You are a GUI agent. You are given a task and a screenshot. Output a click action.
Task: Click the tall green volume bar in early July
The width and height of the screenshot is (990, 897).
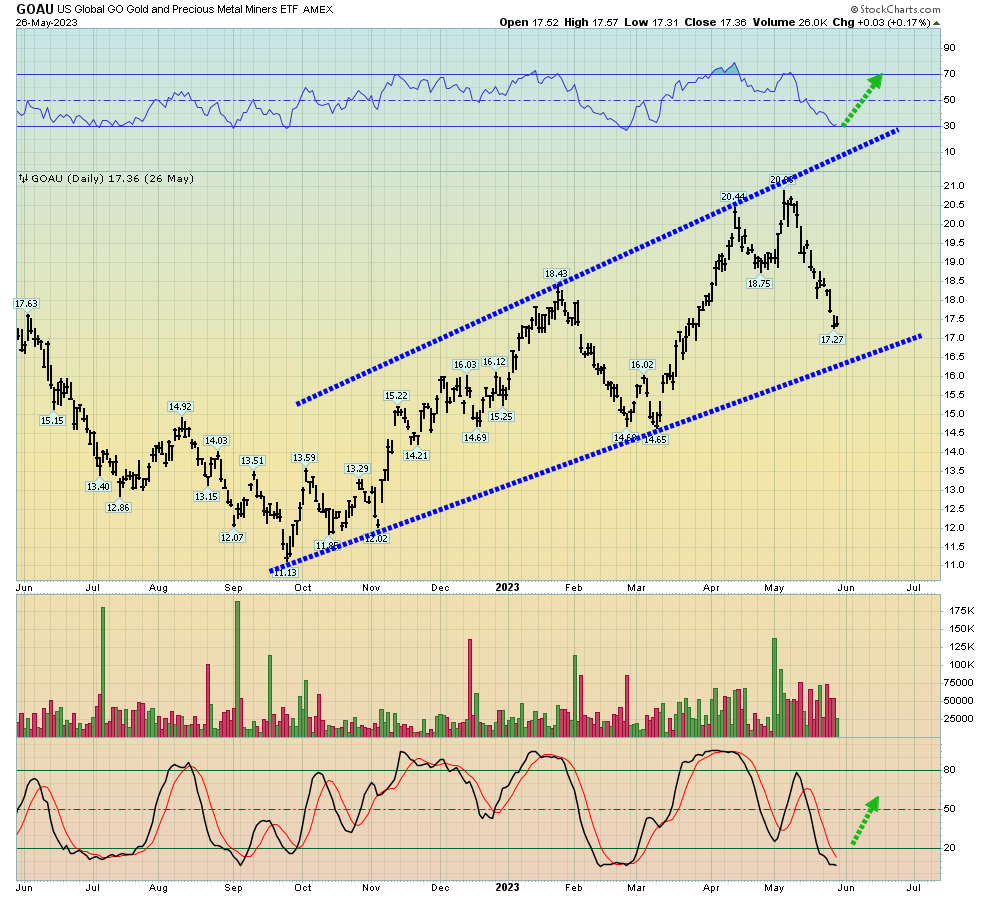[x=103, y=672]
